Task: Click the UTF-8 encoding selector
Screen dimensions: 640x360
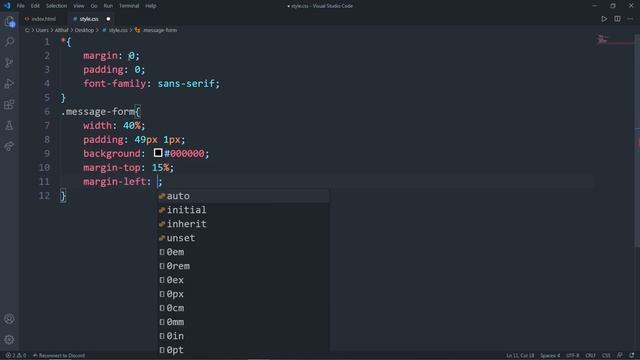Action: [x=573, y=356]
